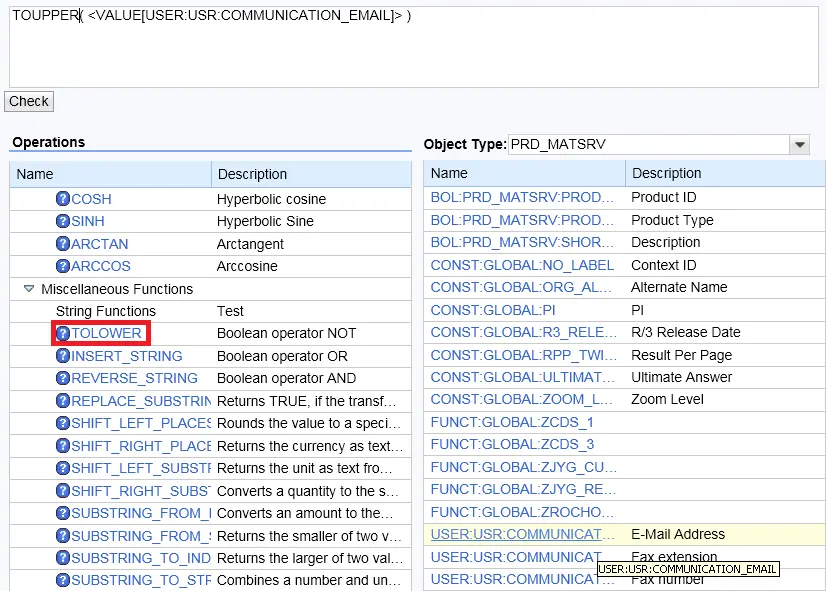Click the help icon beside ARCCOS
This screenshot has height=591, width=826.
tap(63, 266)
